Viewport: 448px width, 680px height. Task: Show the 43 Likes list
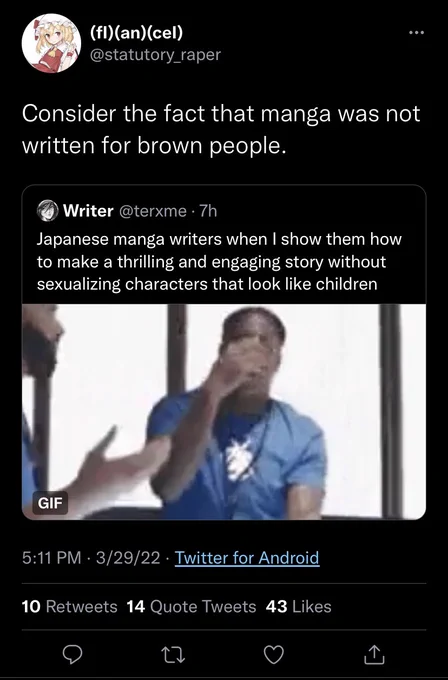(298, 607)
